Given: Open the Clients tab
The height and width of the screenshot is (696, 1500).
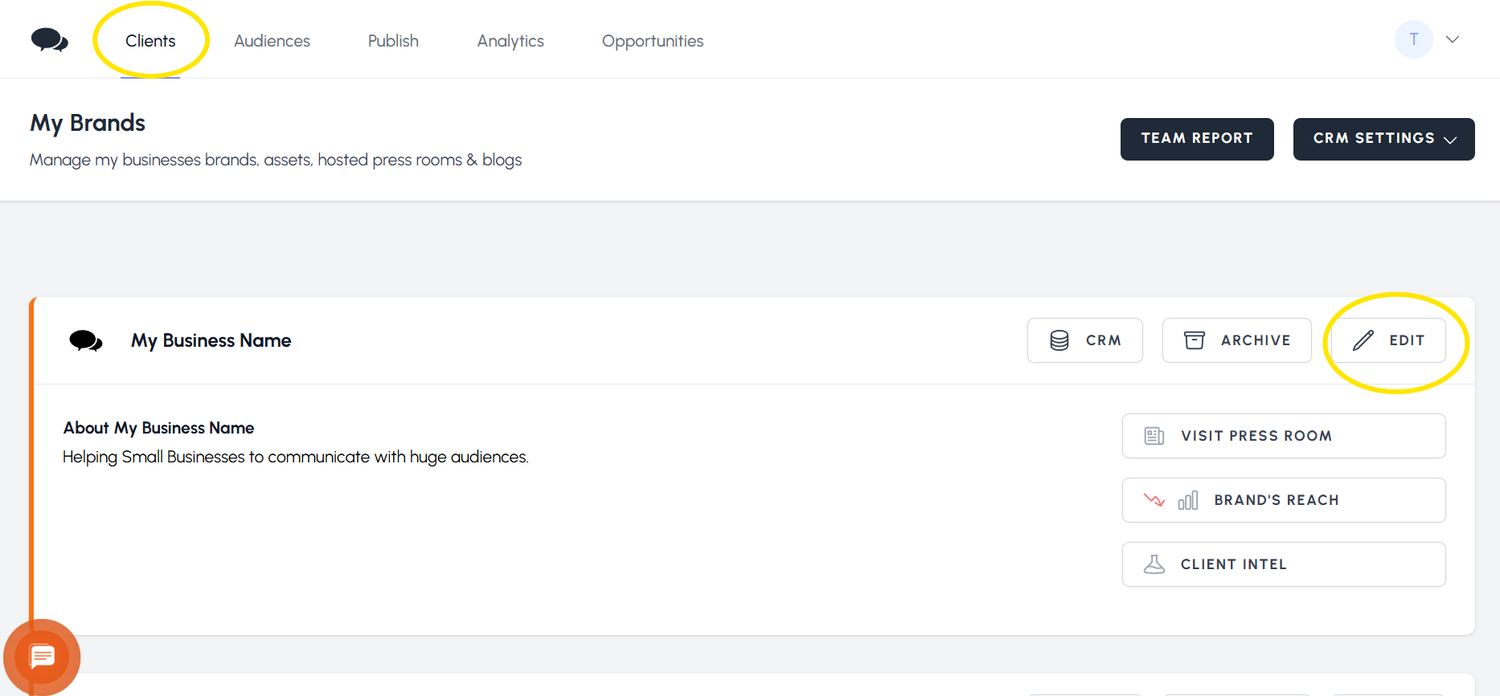Looking at the screenshot, I should click(150, 41).
